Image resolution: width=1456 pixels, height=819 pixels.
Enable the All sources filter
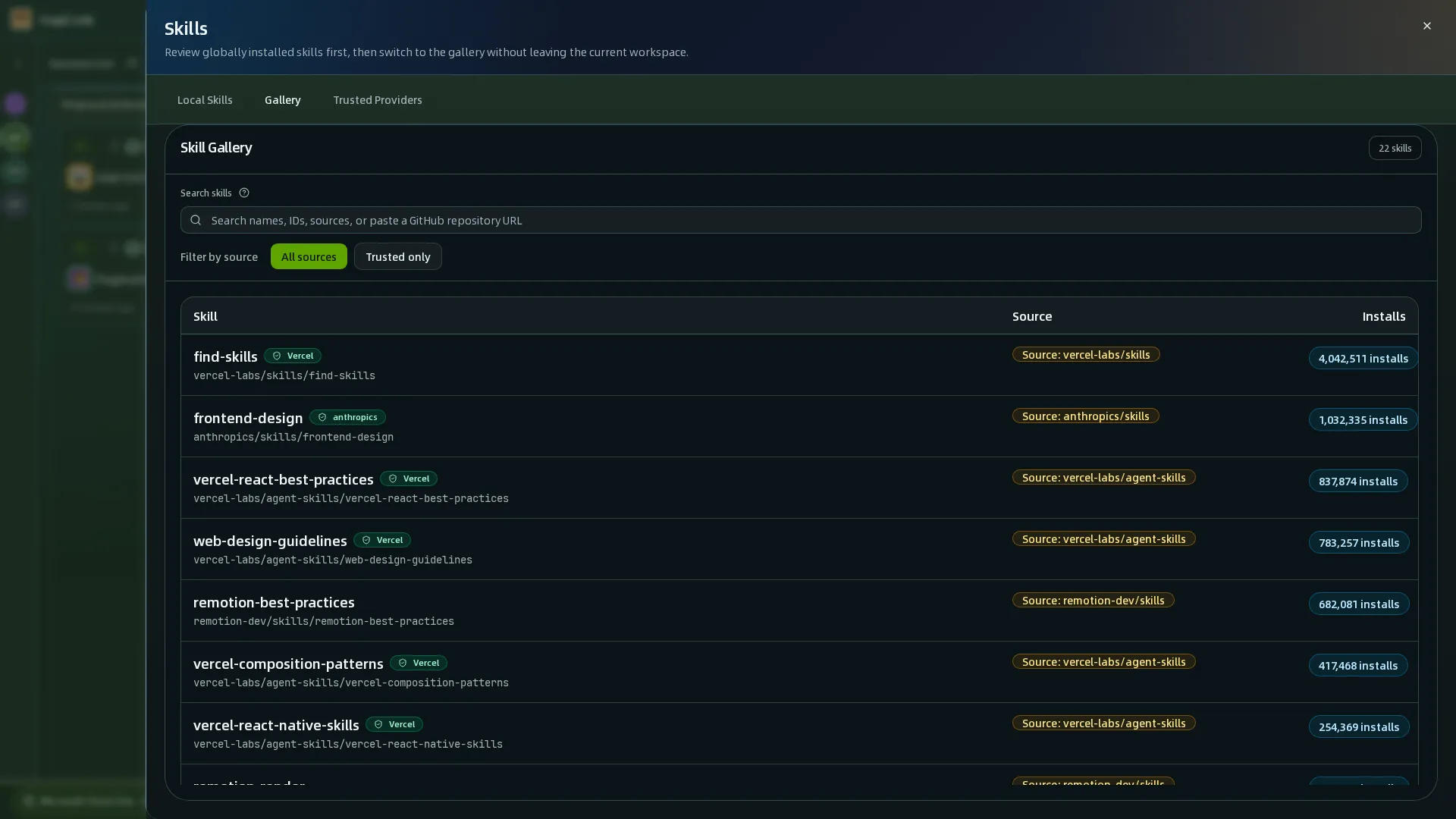309,256
